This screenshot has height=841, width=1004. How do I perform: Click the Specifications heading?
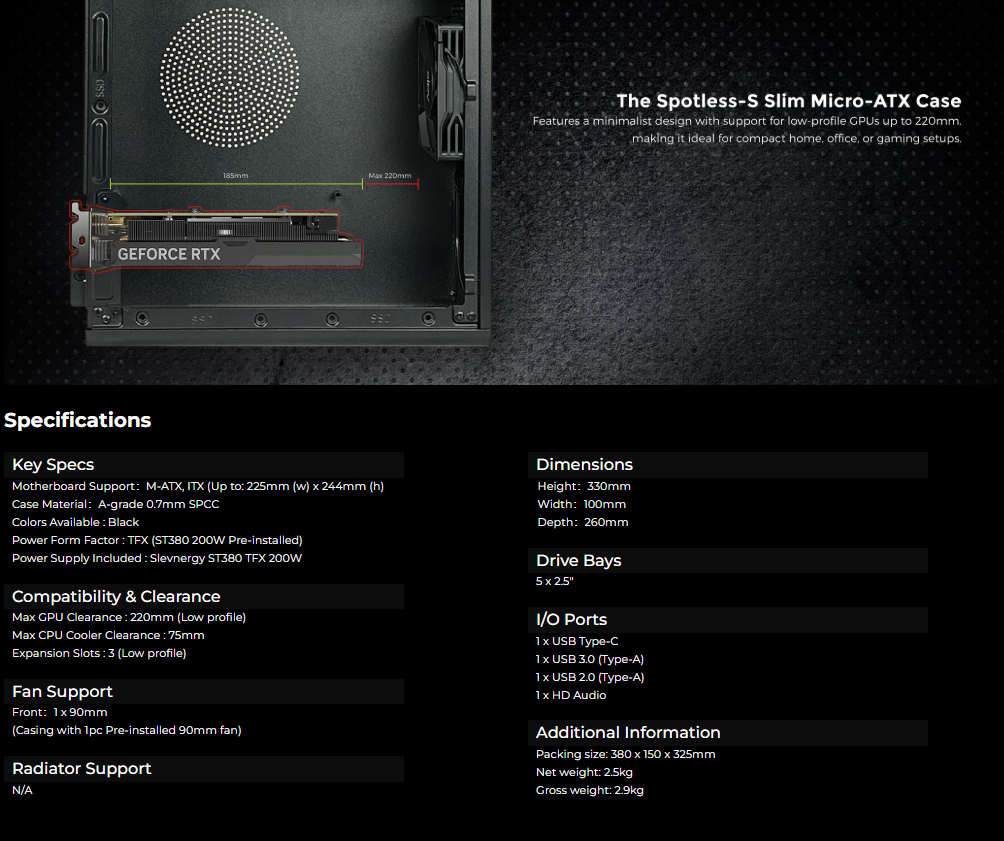(x=78, y=420)
